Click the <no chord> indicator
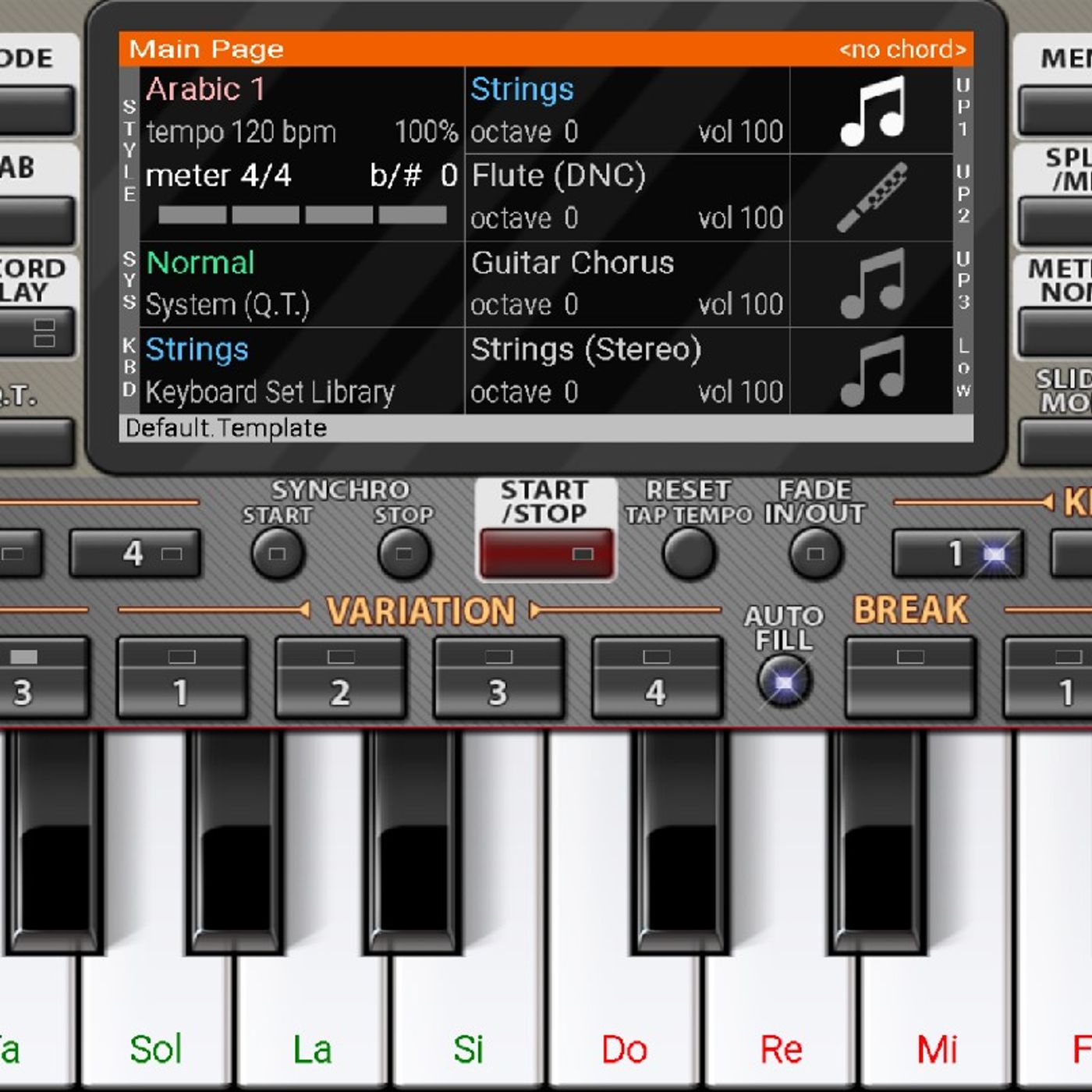The image size is (1092, 1092). click(x=902, y=49)
